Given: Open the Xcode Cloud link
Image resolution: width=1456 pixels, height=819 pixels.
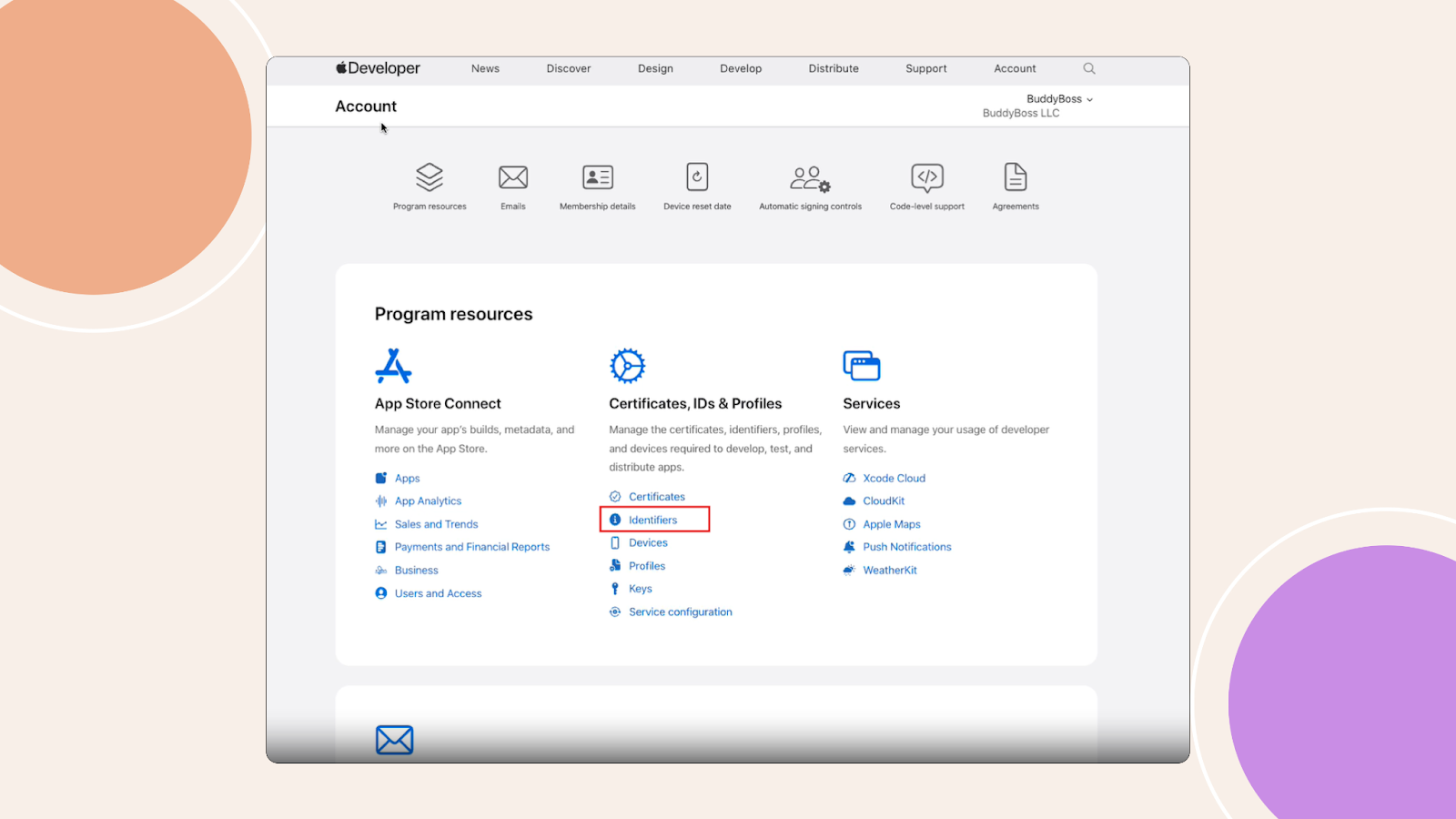Looking at the screenshot, I should click(x=895, y=478).
